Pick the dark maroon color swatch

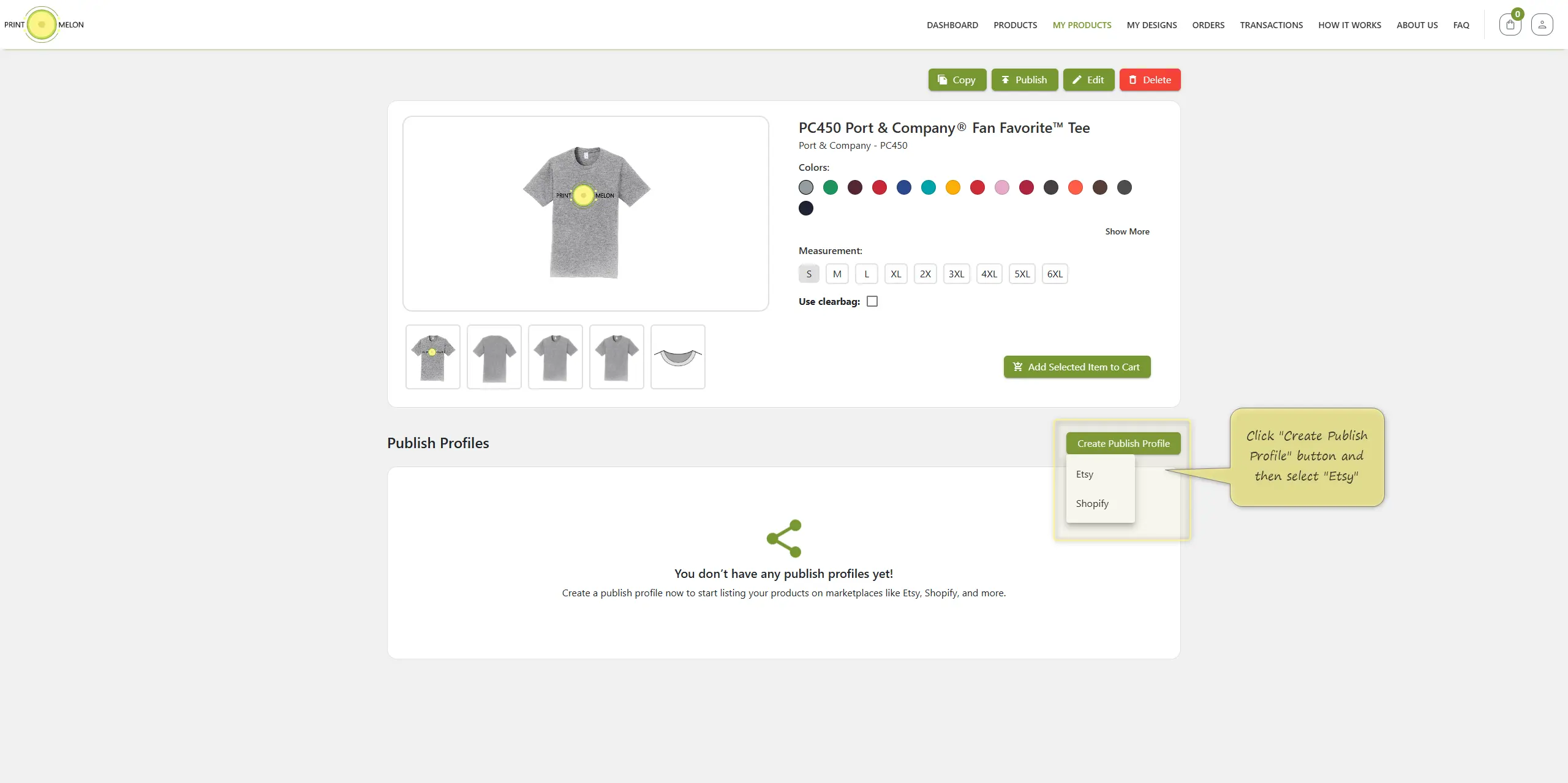(854, 187)
